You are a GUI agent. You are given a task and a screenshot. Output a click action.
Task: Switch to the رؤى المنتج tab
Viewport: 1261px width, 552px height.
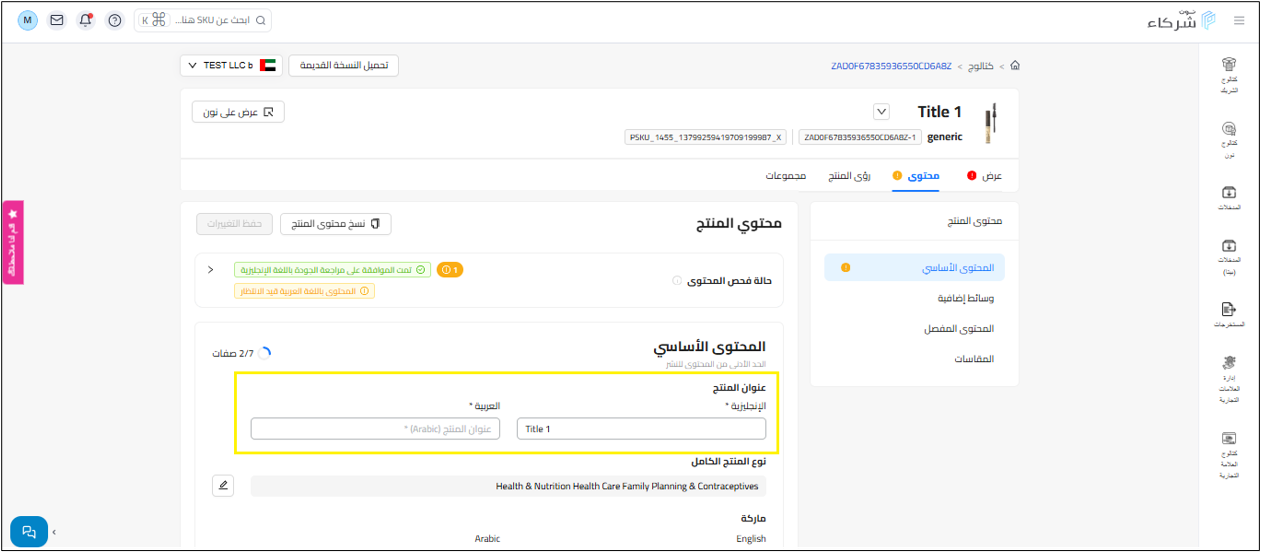pyautogui.click(x=849, y=176)
